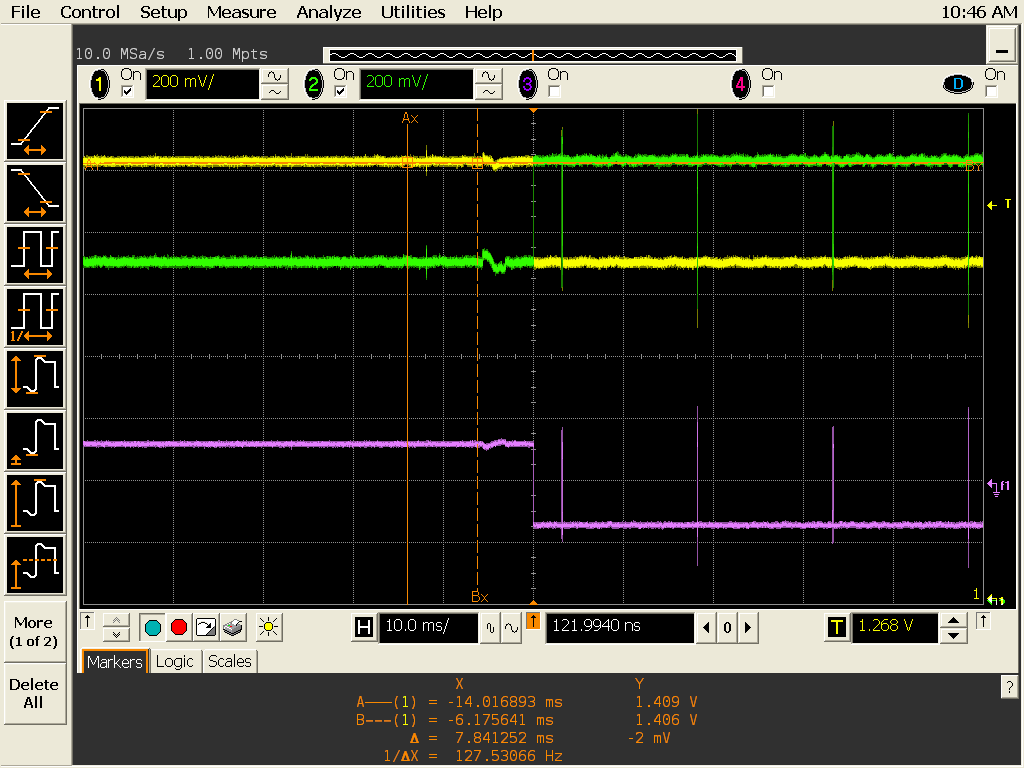Select the peak-to-peak voltage measurement icon
Screen dimensions: 1024x768
35,379
